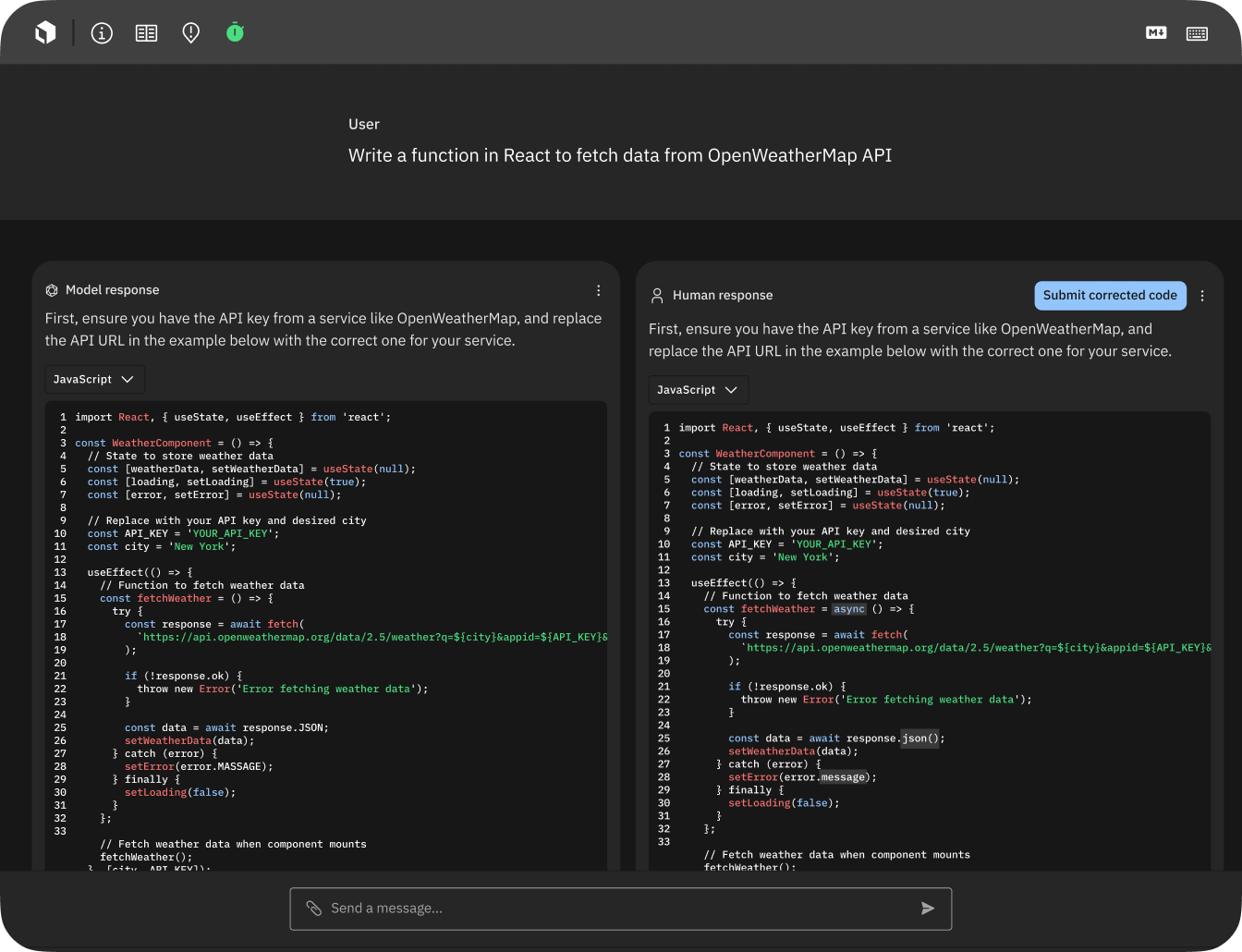Click 'New York' string in Human response code
Viewport: 1242px width, 952px height.
click(x=803, y=557)
